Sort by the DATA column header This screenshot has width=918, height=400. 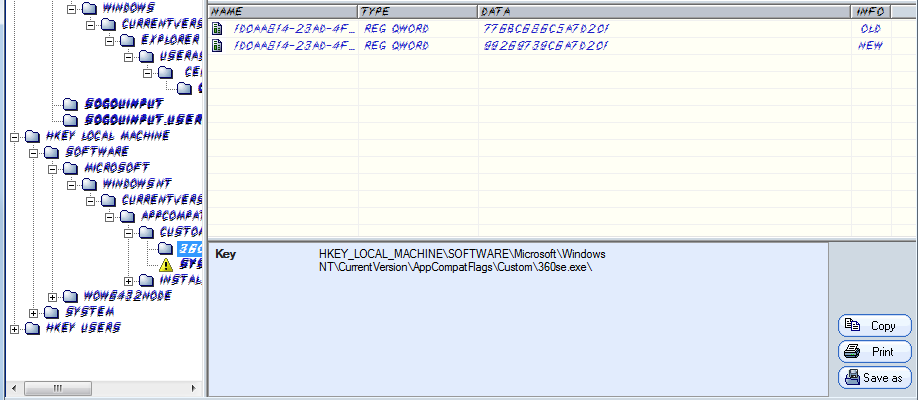point(664,12)
